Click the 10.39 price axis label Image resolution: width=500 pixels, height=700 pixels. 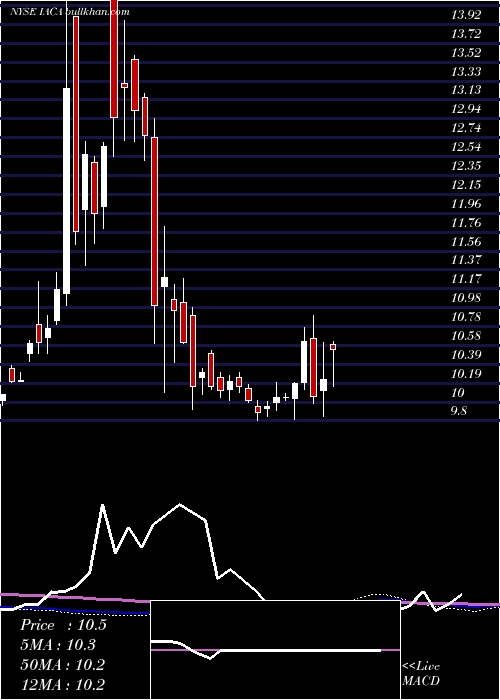(466, 355)
